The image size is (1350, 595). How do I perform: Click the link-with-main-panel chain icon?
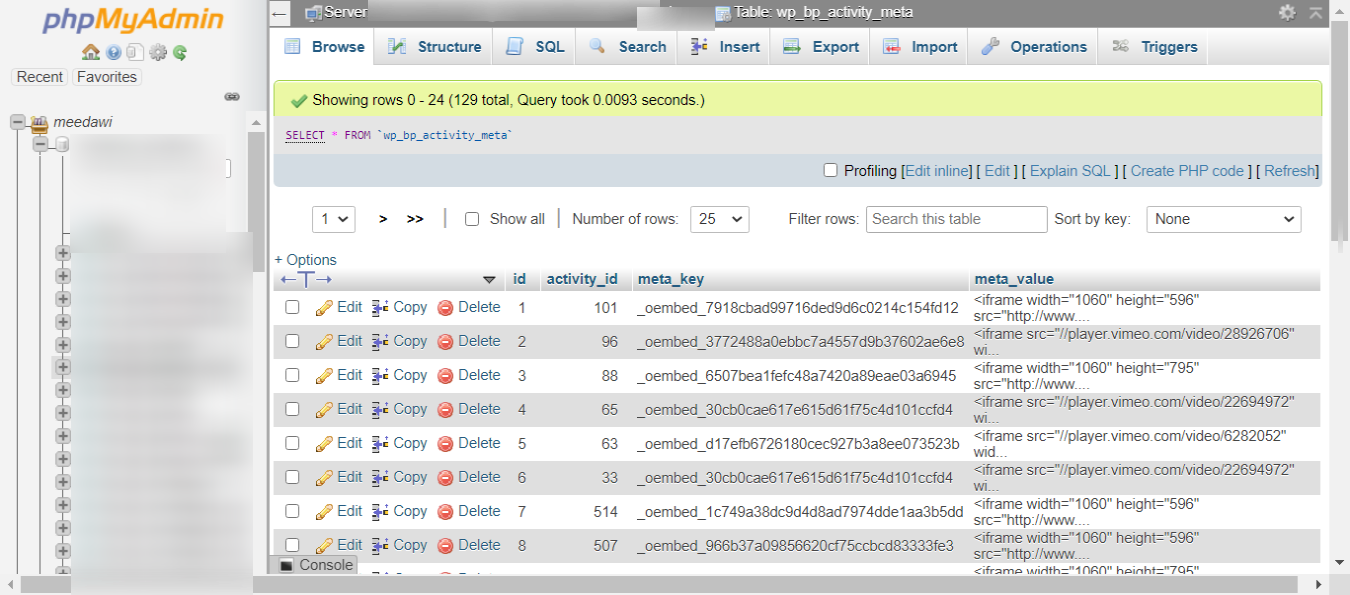click(232, 97)
